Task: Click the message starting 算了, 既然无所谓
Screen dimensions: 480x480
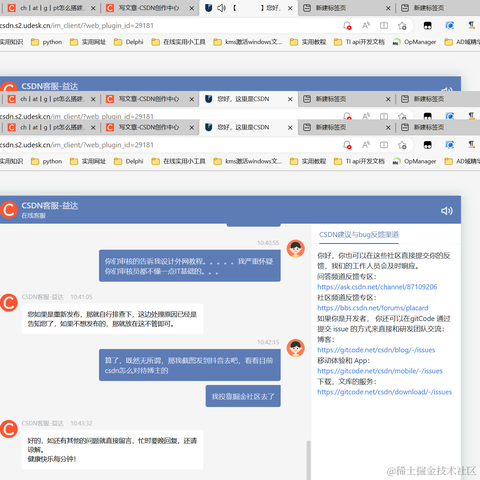Action: (190, 365)
